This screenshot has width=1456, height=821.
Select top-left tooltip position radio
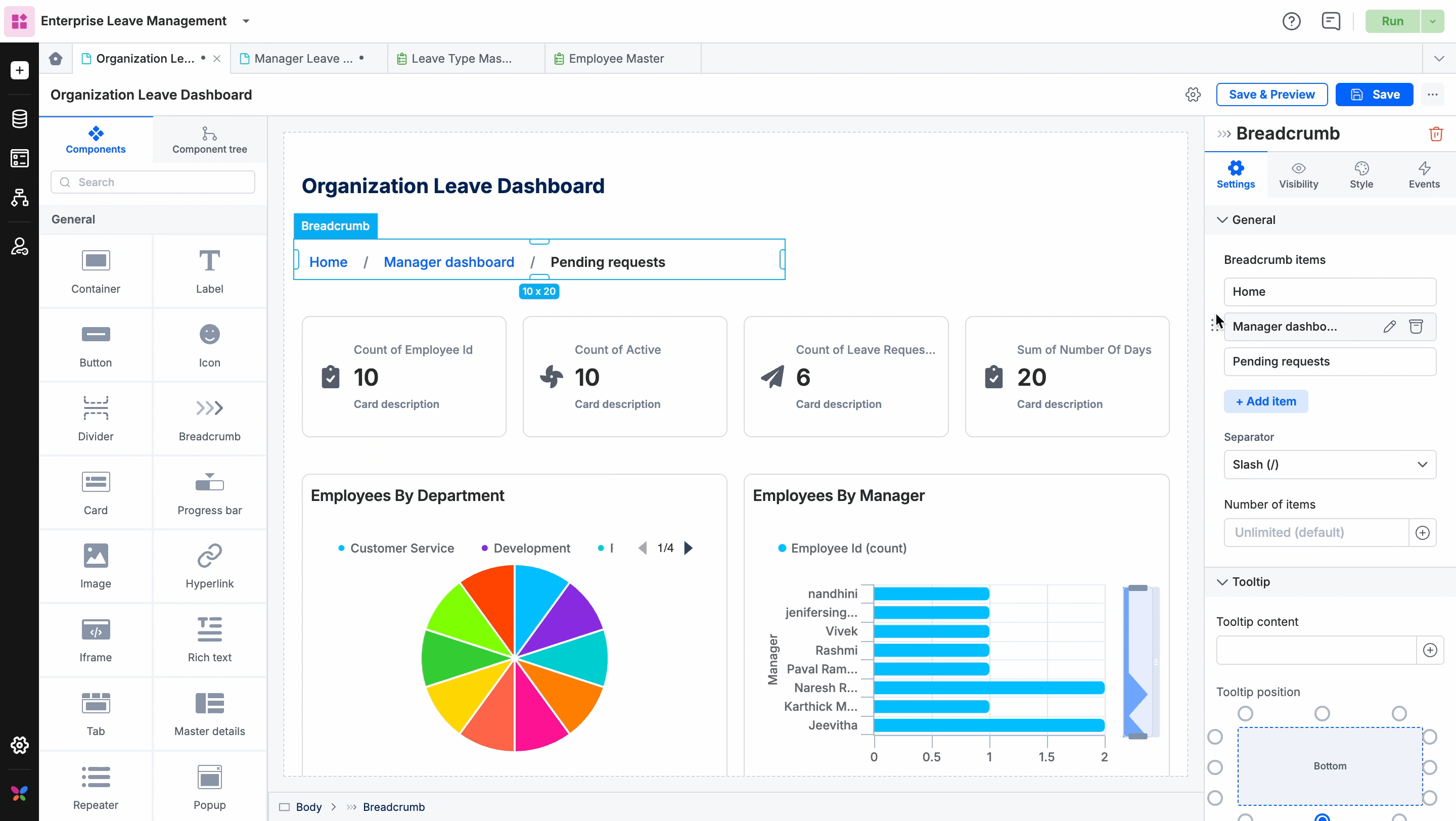(x=1245, y=713)
